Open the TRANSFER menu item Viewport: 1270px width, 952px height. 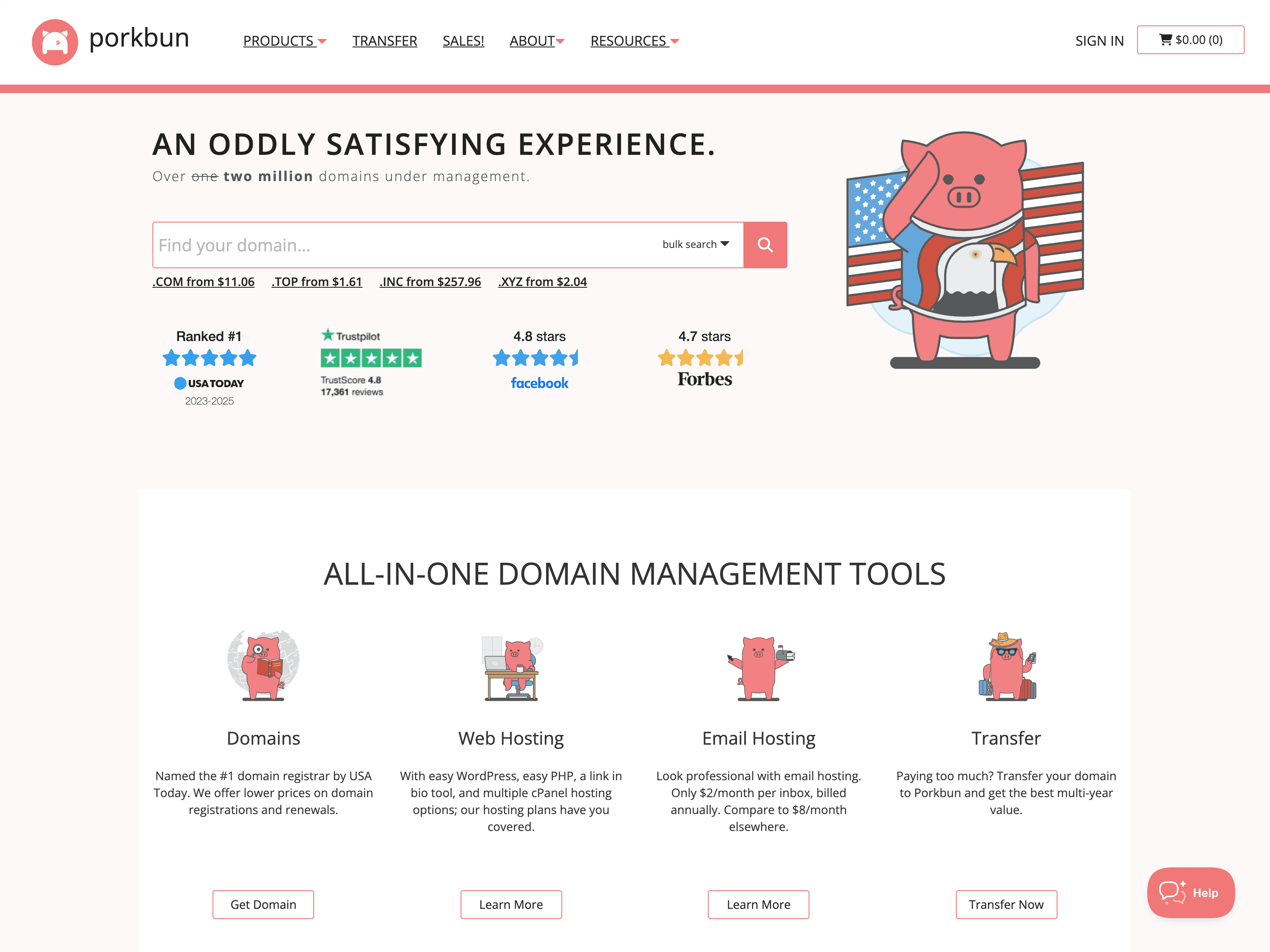(x=385, y=41)
